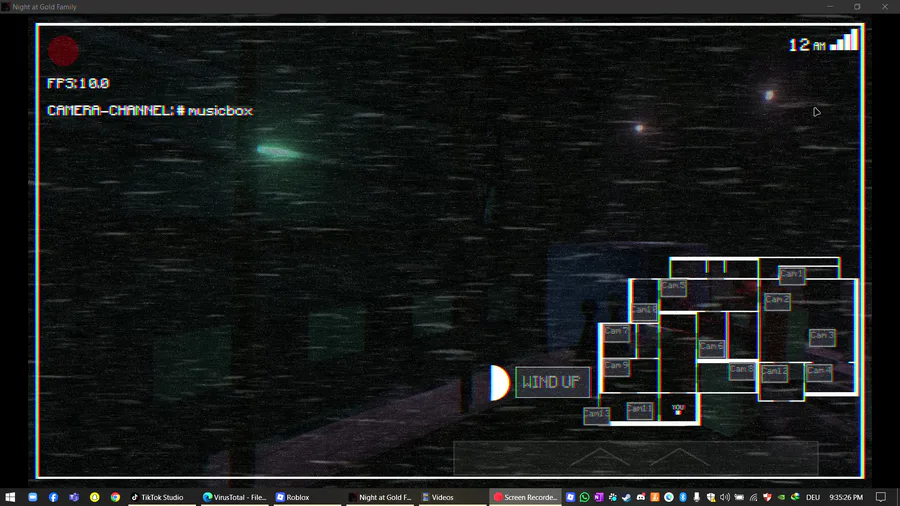This screenshot has width=900, height=506.
Task: Switch to Cam 2 on the map
Action: [777, 300]
